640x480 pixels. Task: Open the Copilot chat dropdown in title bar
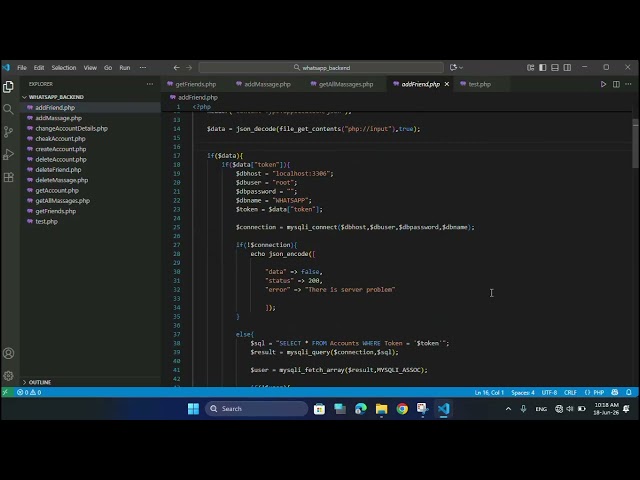coord(456,68)
